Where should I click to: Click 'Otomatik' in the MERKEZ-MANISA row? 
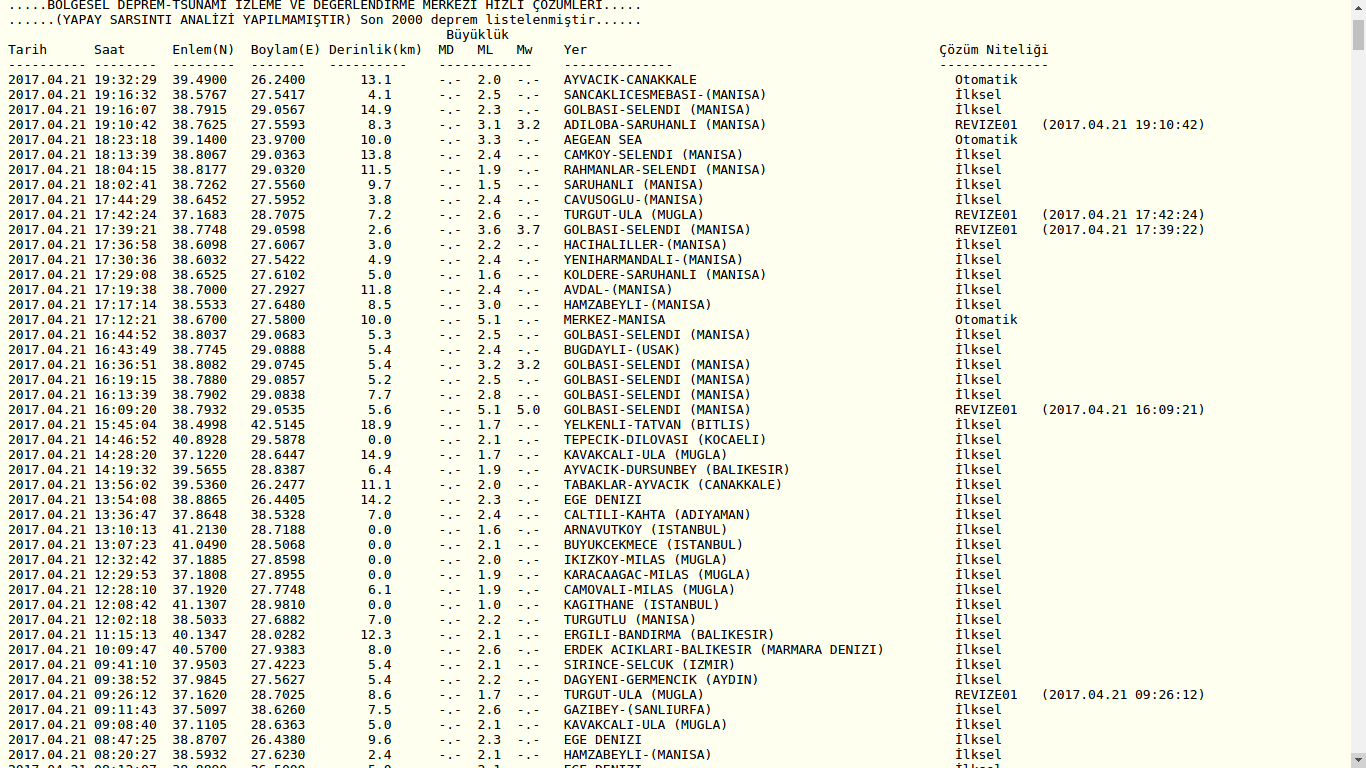[x=986, y=320]
